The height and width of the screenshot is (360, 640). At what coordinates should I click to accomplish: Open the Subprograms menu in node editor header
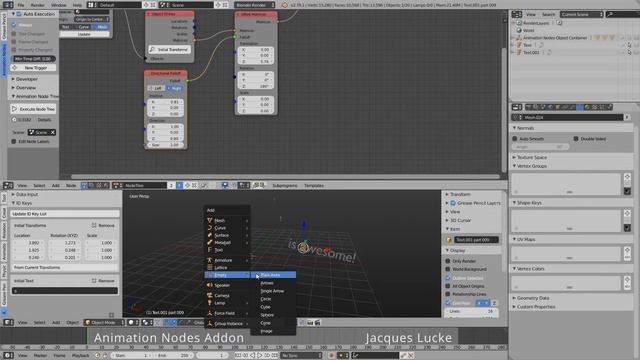[x=285, y=186]
